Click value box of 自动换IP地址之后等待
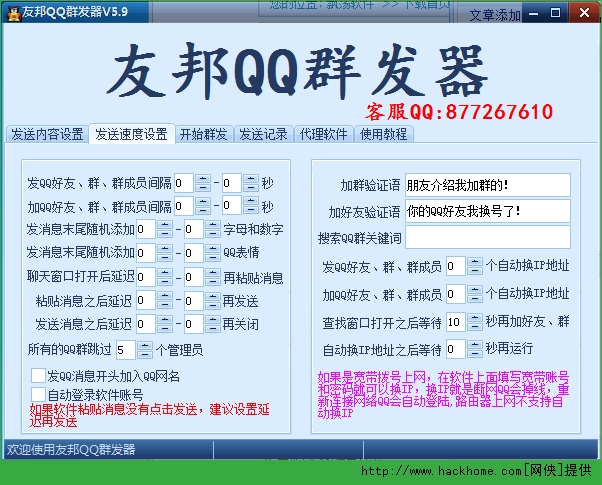The image size is (602, 485). coord(456,349)
